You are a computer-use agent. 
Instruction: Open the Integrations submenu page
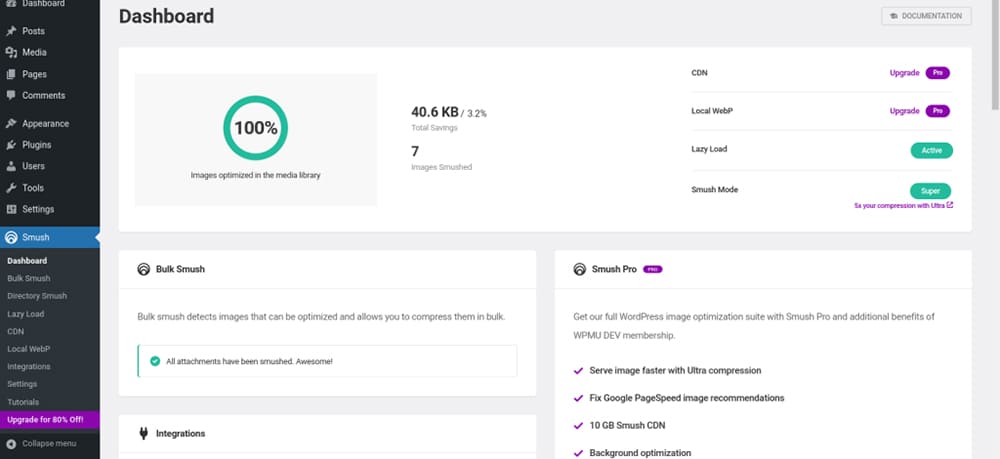coord(29,367)
